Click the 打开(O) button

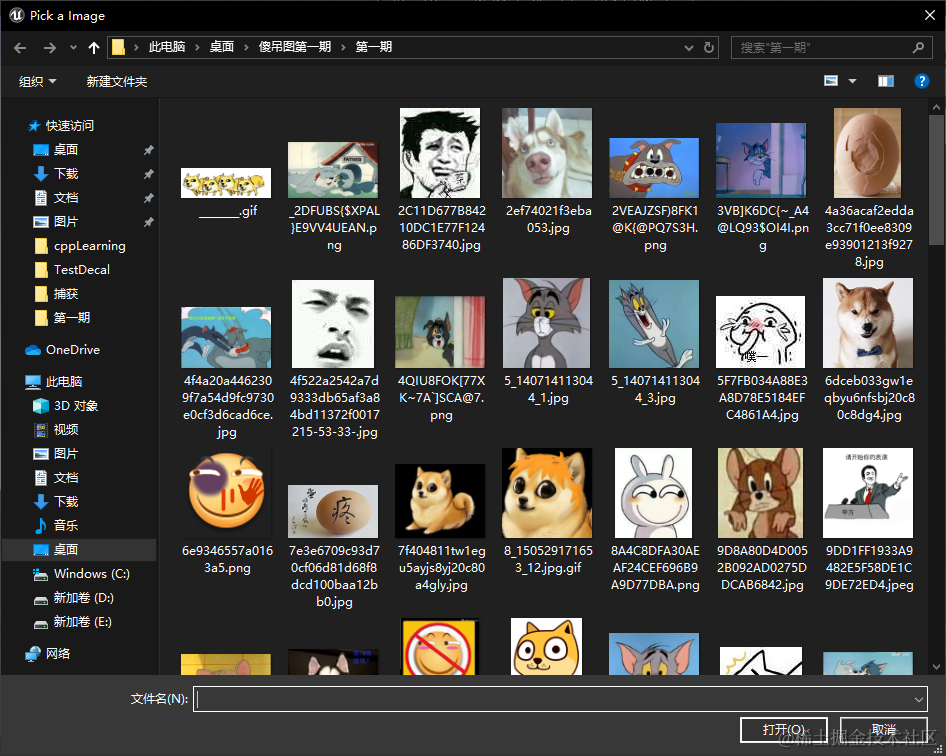(x=783, y=730)
